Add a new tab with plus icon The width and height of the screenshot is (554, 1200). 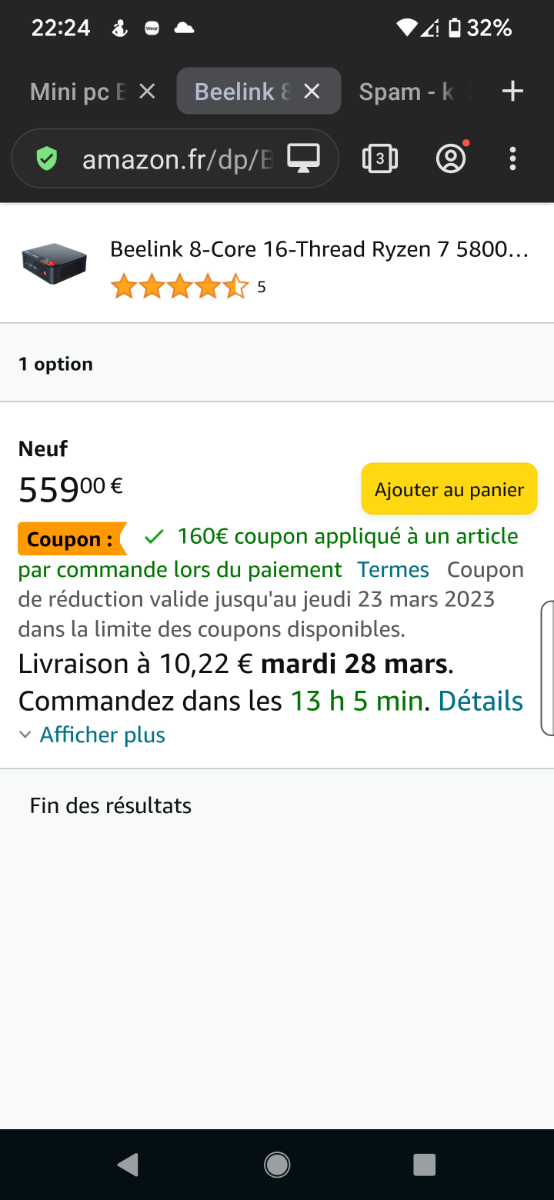click(x=513, y=92)
